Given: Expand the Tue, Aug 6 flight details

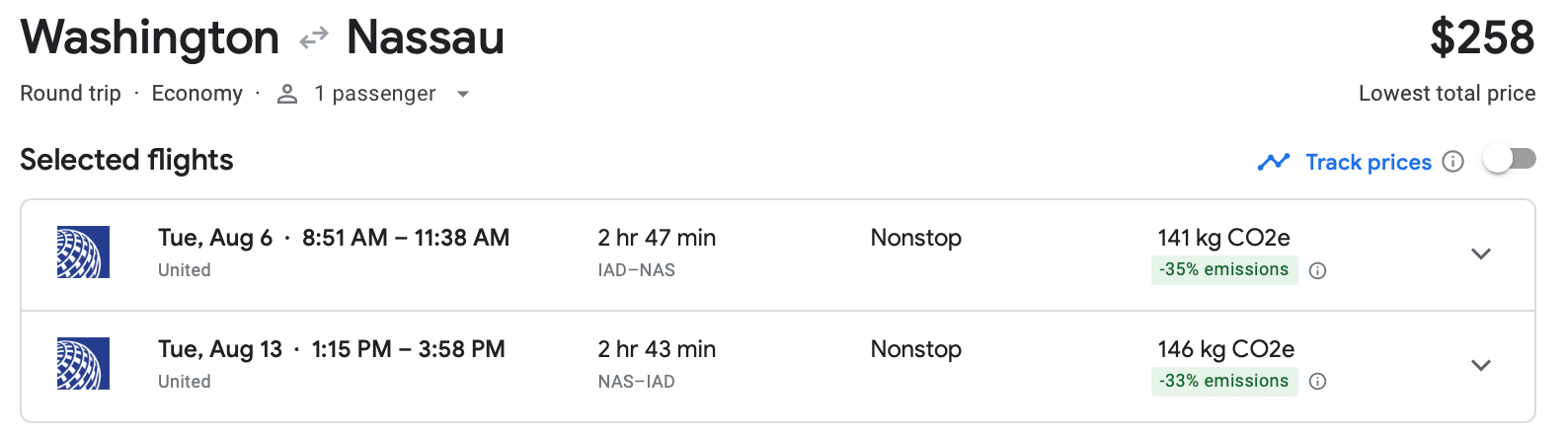Looking at the screenshot, I should [1480, 254].
